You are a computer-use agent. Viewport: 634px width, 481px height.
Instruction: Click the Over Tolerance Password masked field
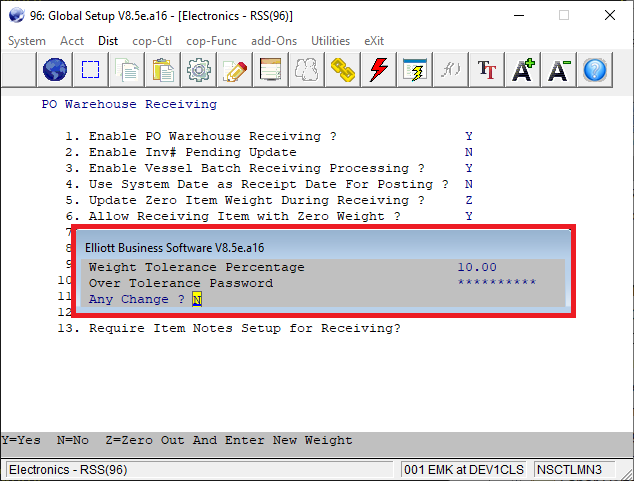pos(497,282)
